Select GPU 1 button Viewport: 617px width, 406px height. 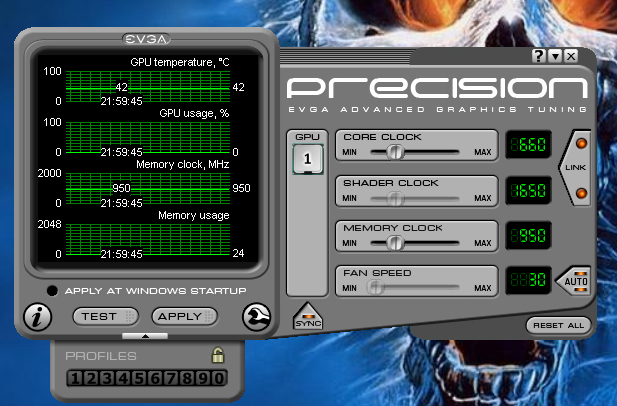coord(308,159)
